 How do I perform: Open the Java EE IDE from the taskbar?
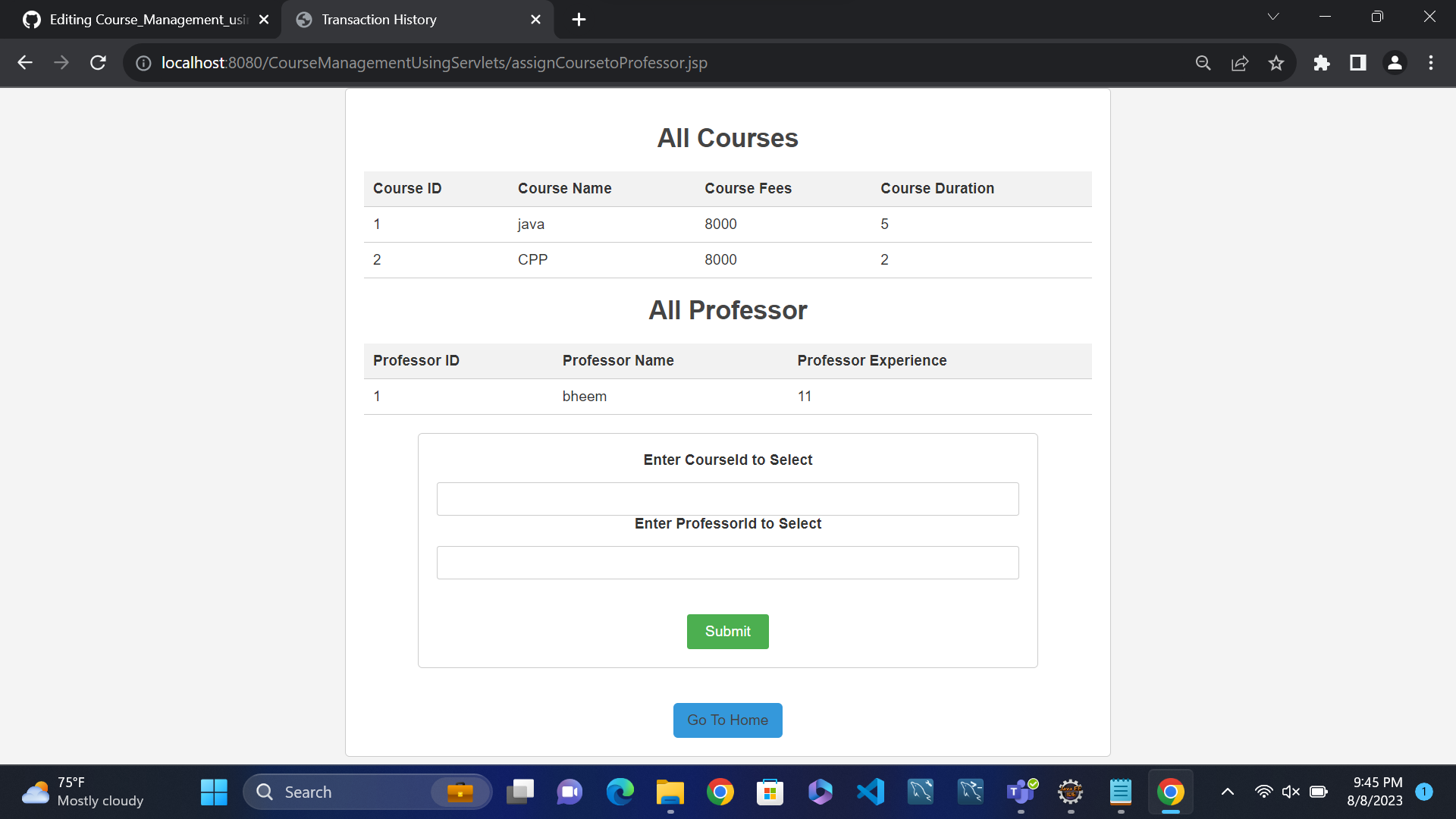click(x=1071, y=792)
